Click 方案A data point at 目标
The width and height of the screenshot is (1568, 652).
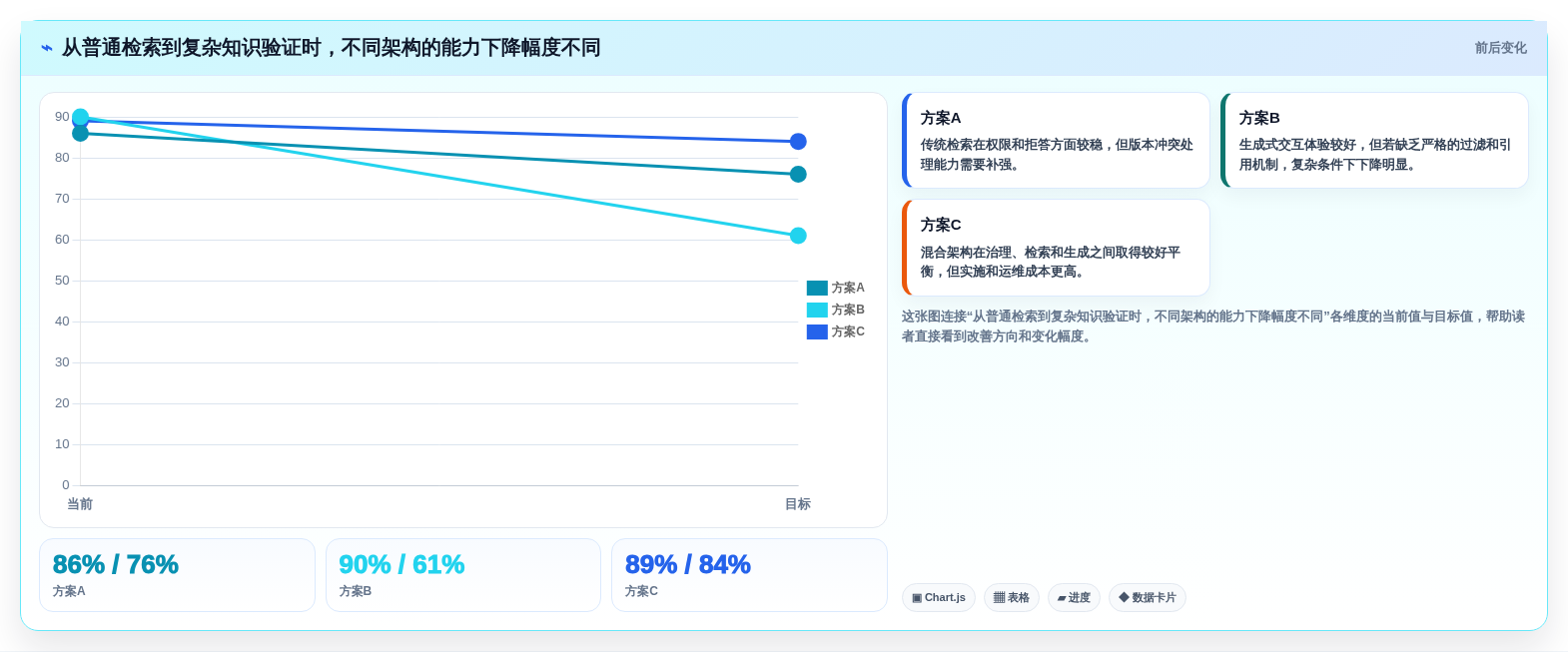coord(798,175)
